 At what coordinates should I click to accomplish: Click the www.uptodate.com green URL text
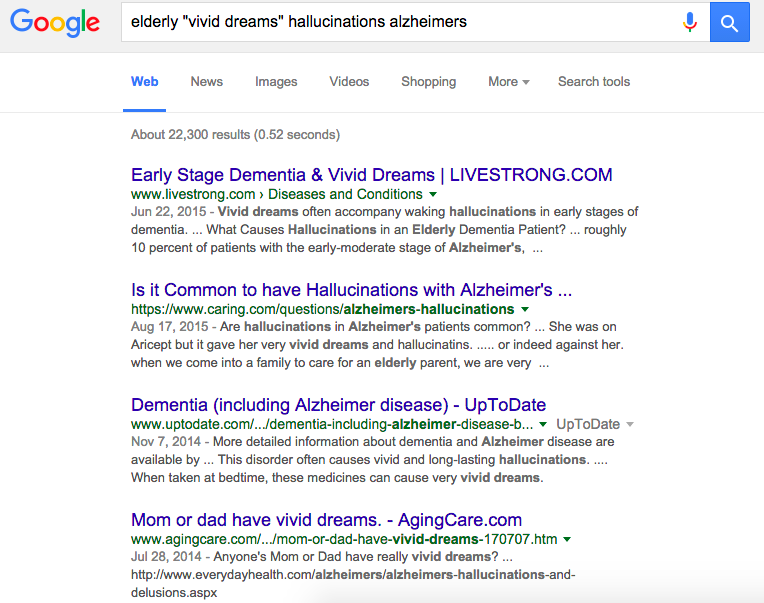[332, 424]
